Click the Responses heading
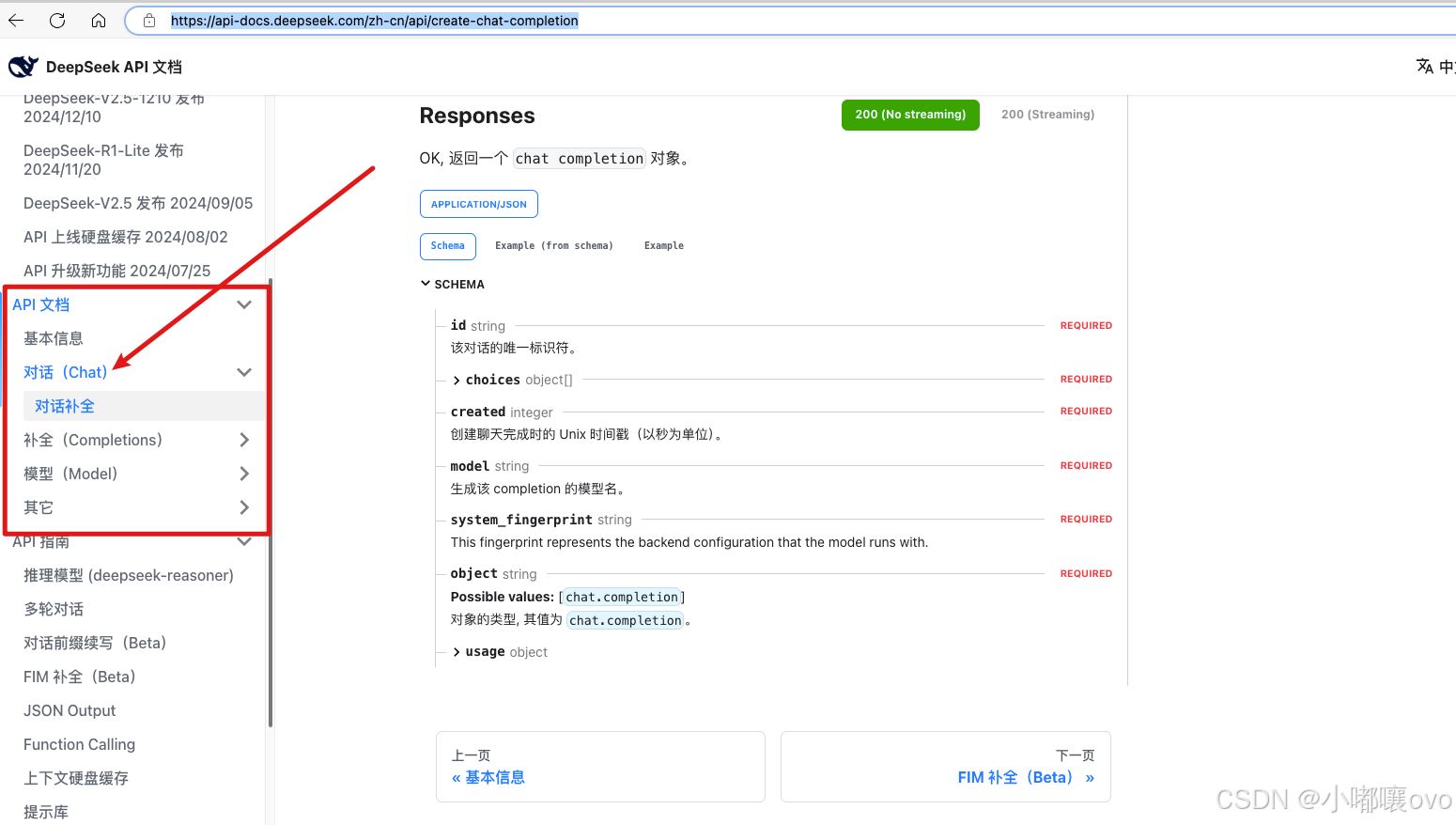Viewport: 1456px width, 825px height. (477, 116)
